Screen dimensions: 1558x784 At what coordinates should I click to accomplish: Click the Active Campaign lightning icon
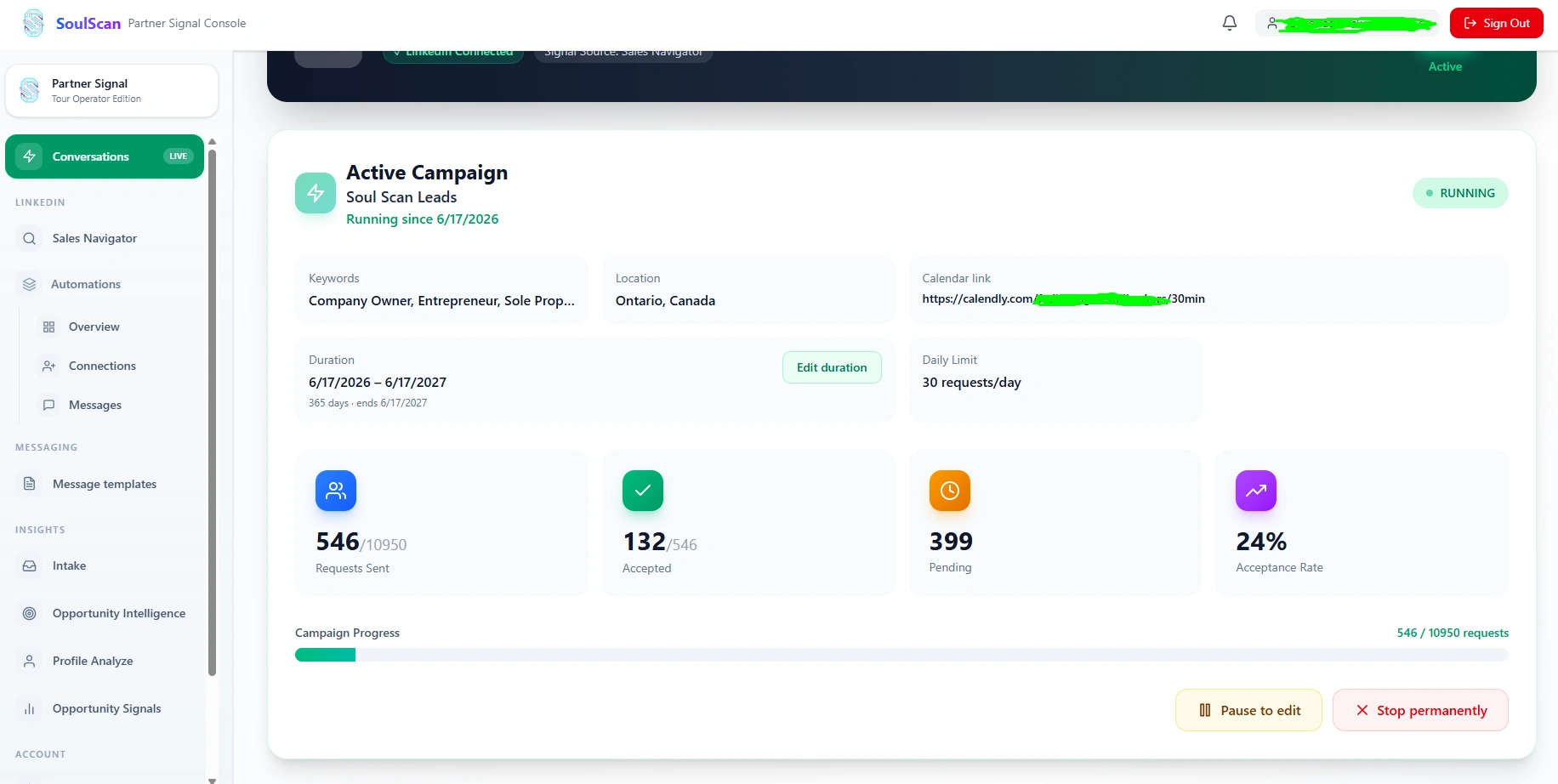[x=316, y=193]
